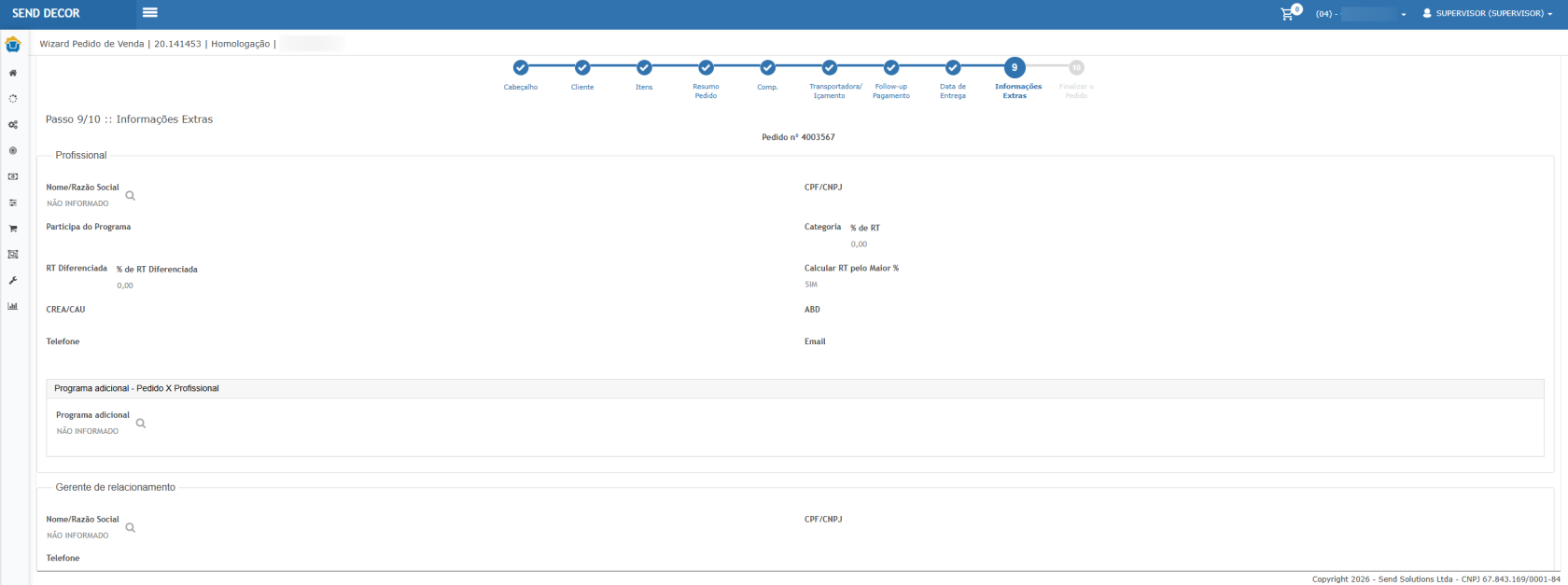Click the user avatar icon beside SUPERVISOR

(1427, 14)
